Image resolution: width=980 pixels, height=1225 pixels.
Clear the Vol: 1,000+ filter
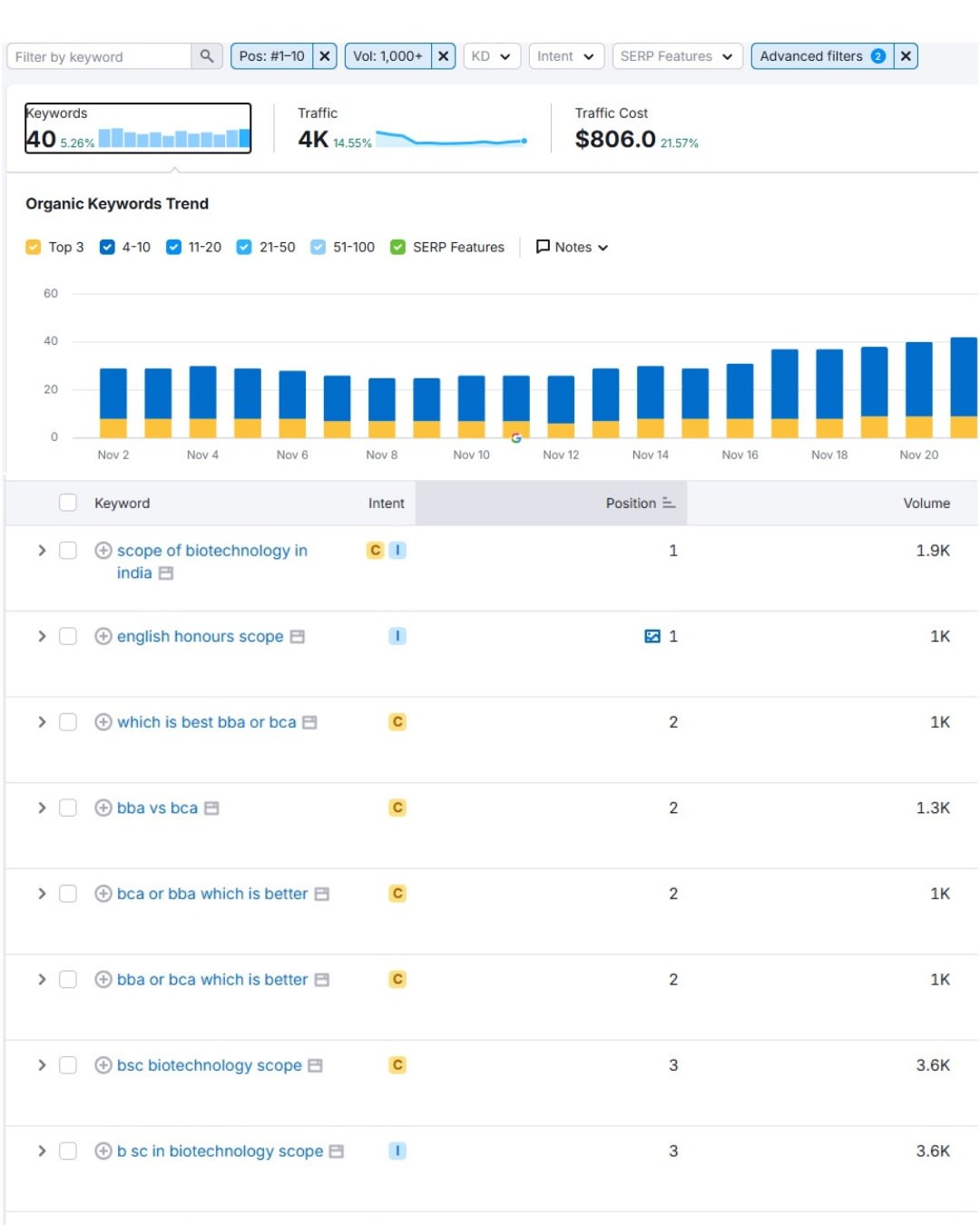click(443, 56)
